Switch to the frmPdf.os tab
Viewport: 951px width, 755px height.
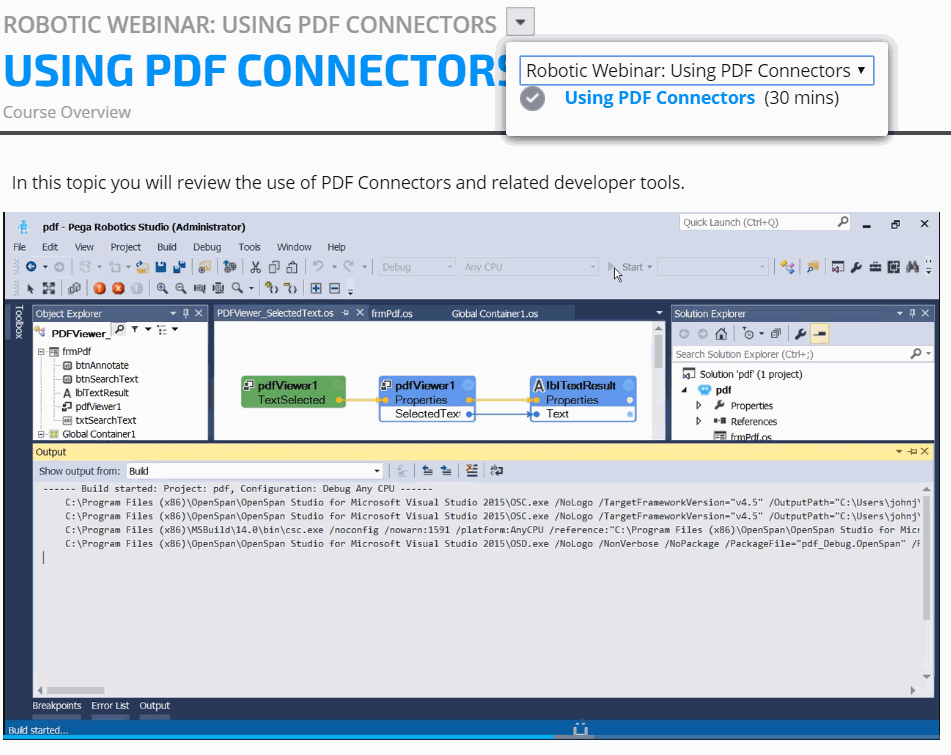[x=392, y=314]
